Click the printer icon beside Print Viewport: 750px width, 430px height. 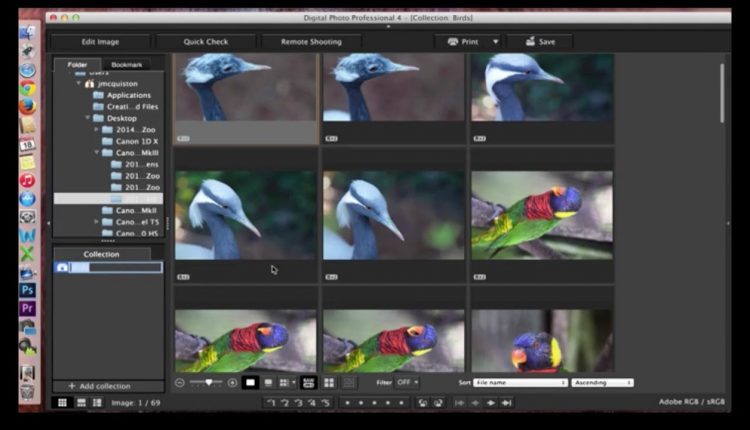[453, 42]
